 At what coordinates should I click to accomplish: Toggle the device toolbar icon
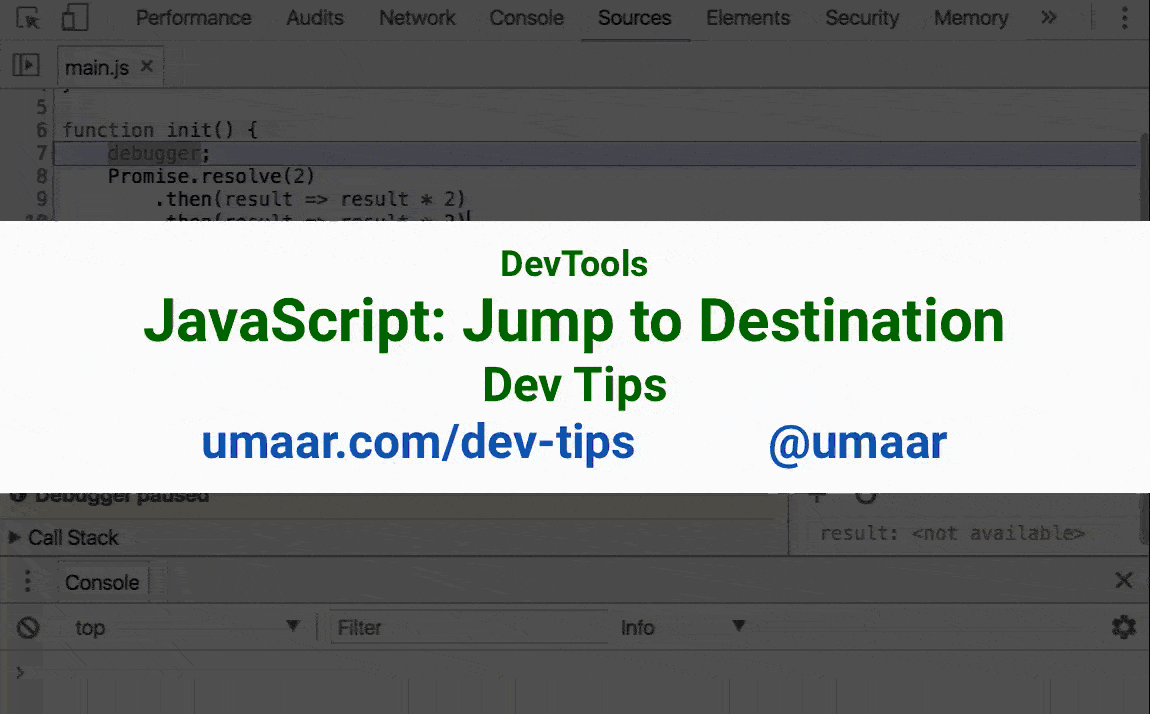[x=75, y=18]
